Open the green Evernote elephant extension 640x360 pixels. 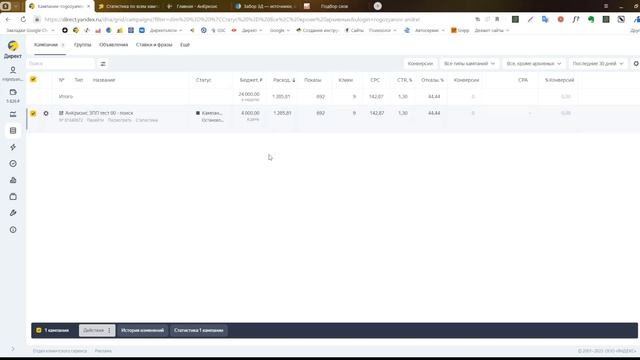[591, 19]
